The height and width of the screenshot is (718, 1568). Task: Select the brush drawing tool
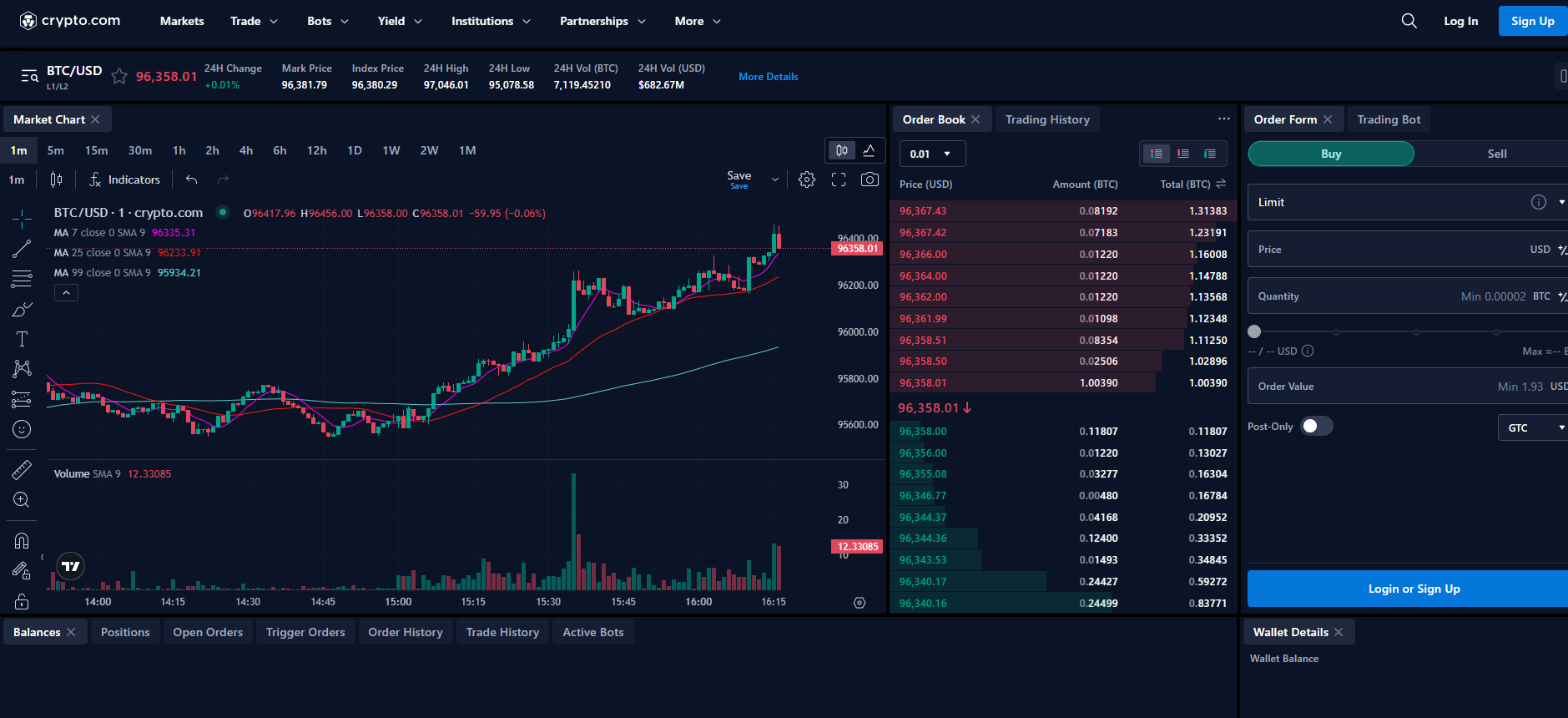click(22, 309)
